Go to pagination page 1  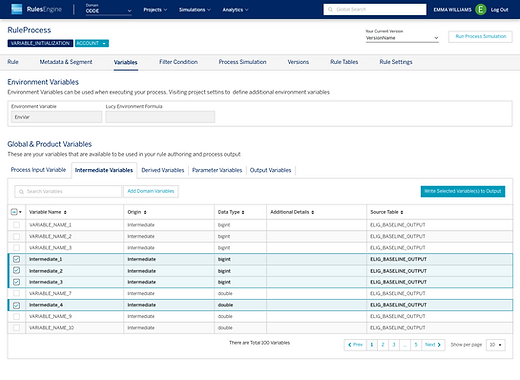[372, 345]
